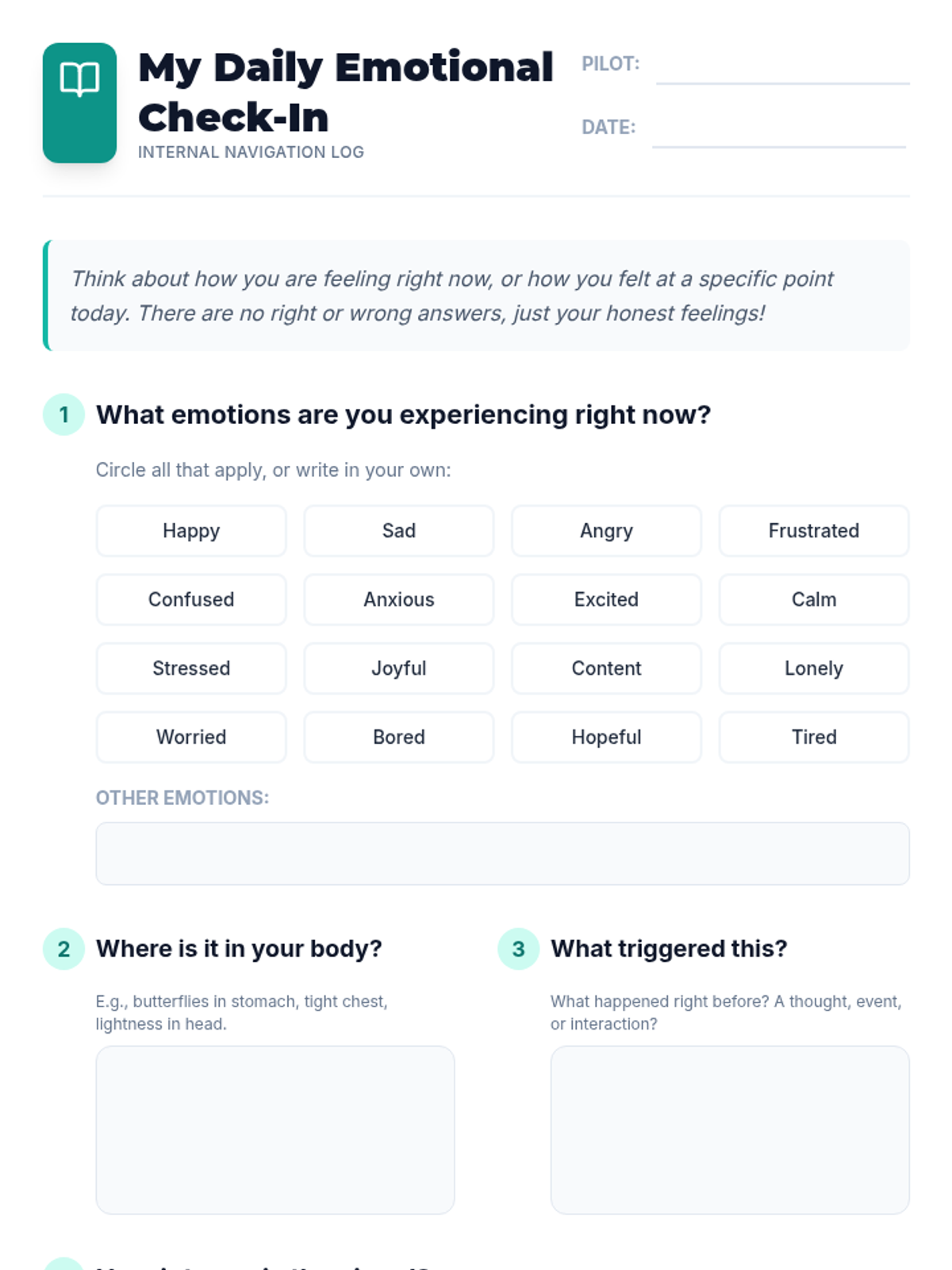Toggle the Hopeful emotion option

tap(606, 737)
